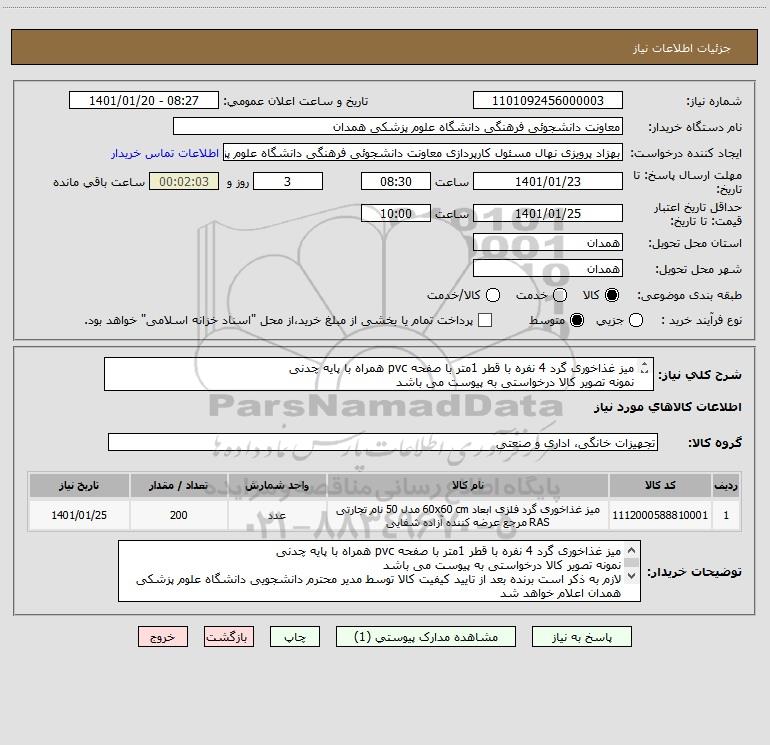Viewport: 770px width, 745px height.
Task: Click the توضیحات خریدار text area
Action: 379,571
